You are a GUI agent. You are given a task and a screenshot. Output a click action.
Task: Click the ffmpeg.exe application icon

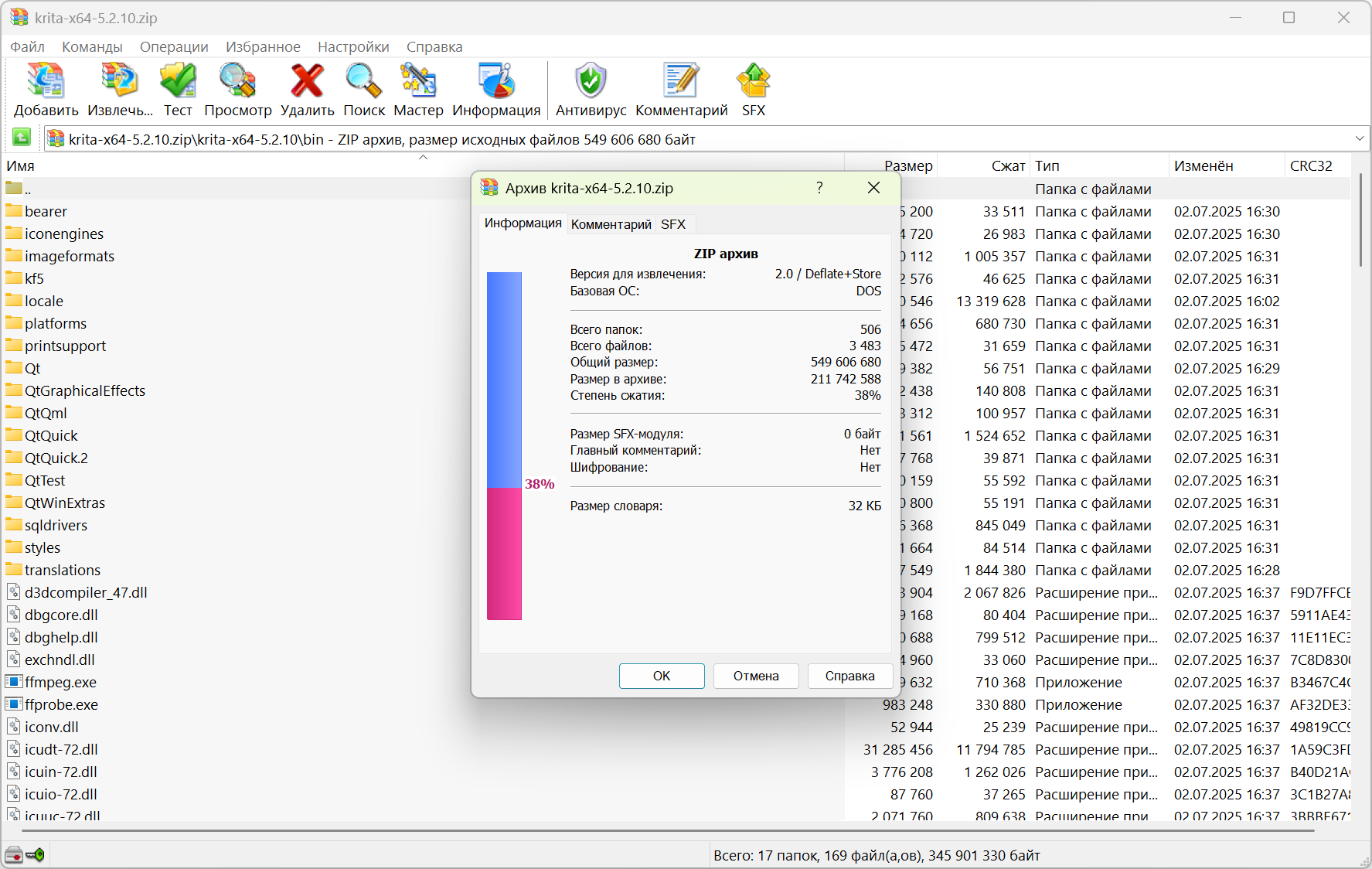(x=13, y=682)
